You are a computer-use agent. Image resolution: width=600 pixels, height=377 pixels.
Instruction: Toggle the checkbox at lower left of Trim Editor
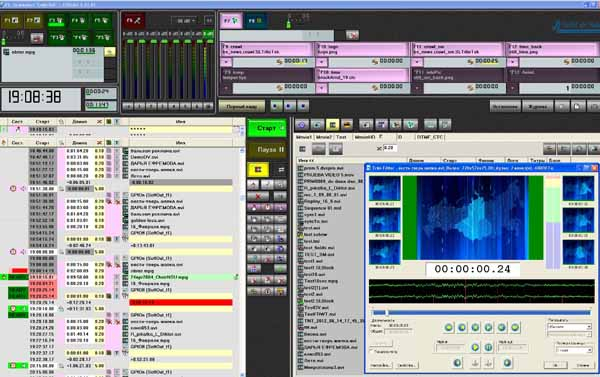(x=371, y=351)
